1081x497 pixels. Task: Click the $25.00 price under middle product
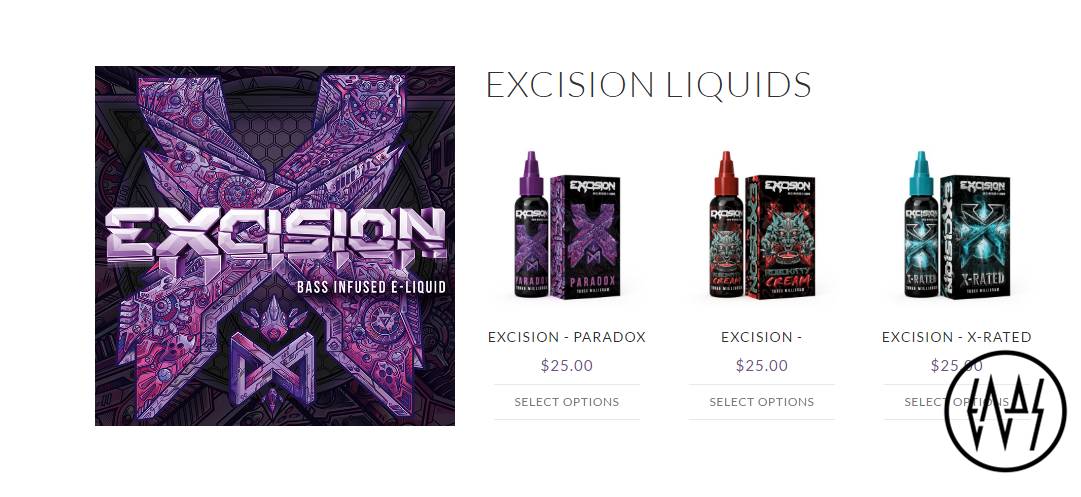(762, 365)
